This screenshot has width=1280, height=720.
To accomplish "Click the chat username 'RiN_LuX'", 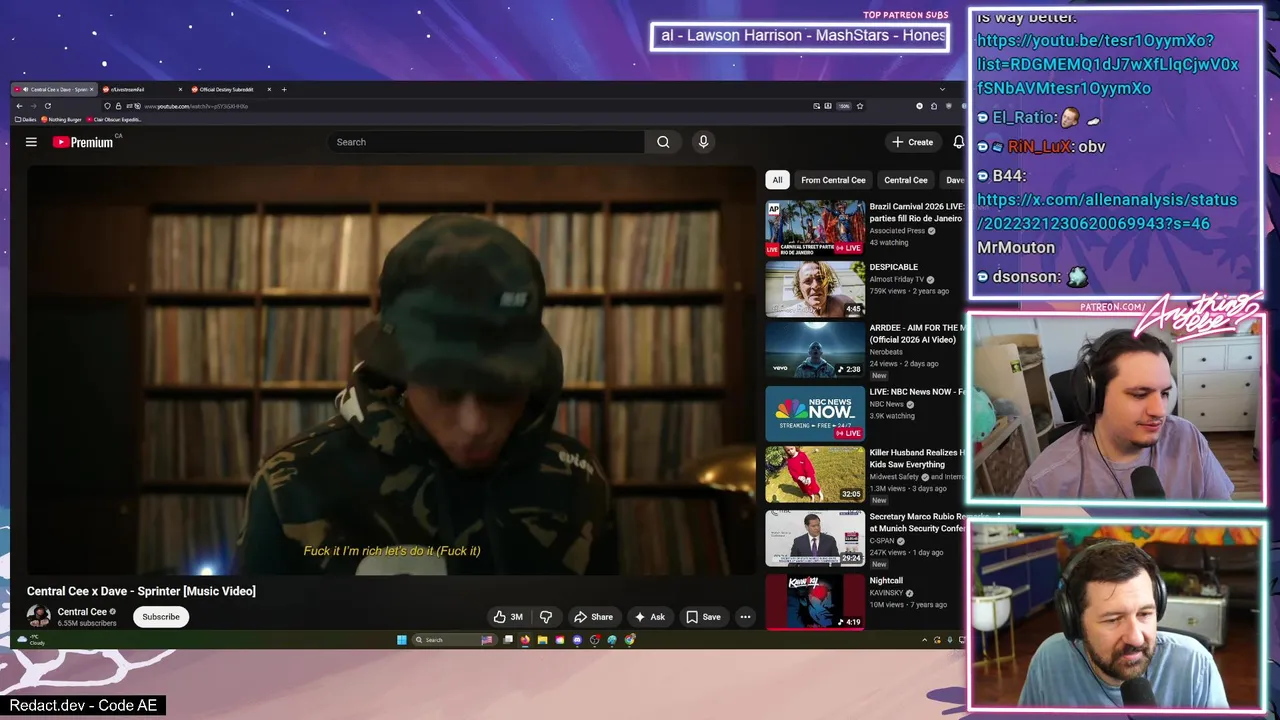I will (1039, 146).
